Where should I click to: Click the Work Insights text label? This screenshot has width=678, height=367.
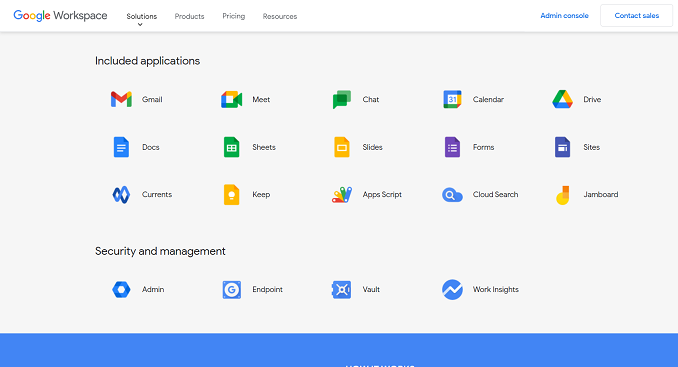pos(496,290)
